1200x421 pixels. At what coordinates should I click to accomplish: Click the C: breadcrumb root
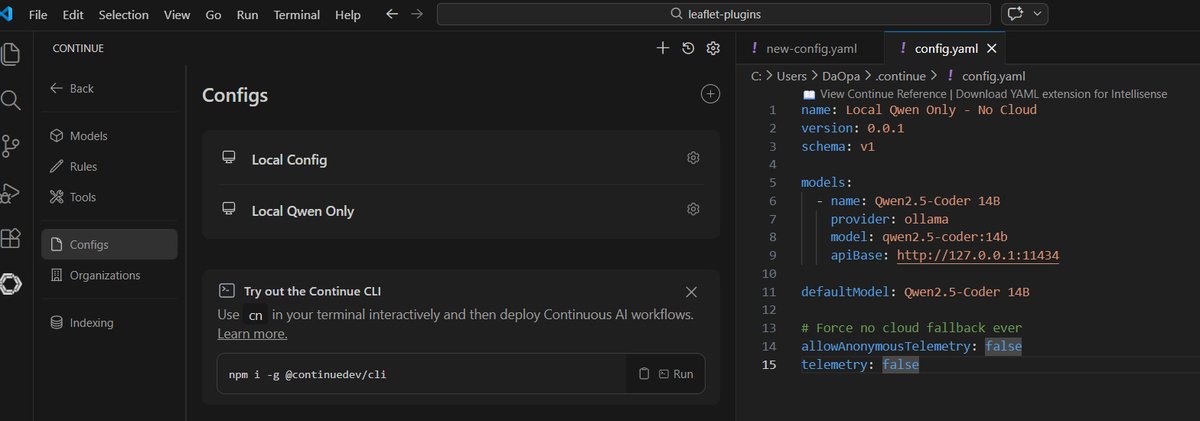click(755, 75)
